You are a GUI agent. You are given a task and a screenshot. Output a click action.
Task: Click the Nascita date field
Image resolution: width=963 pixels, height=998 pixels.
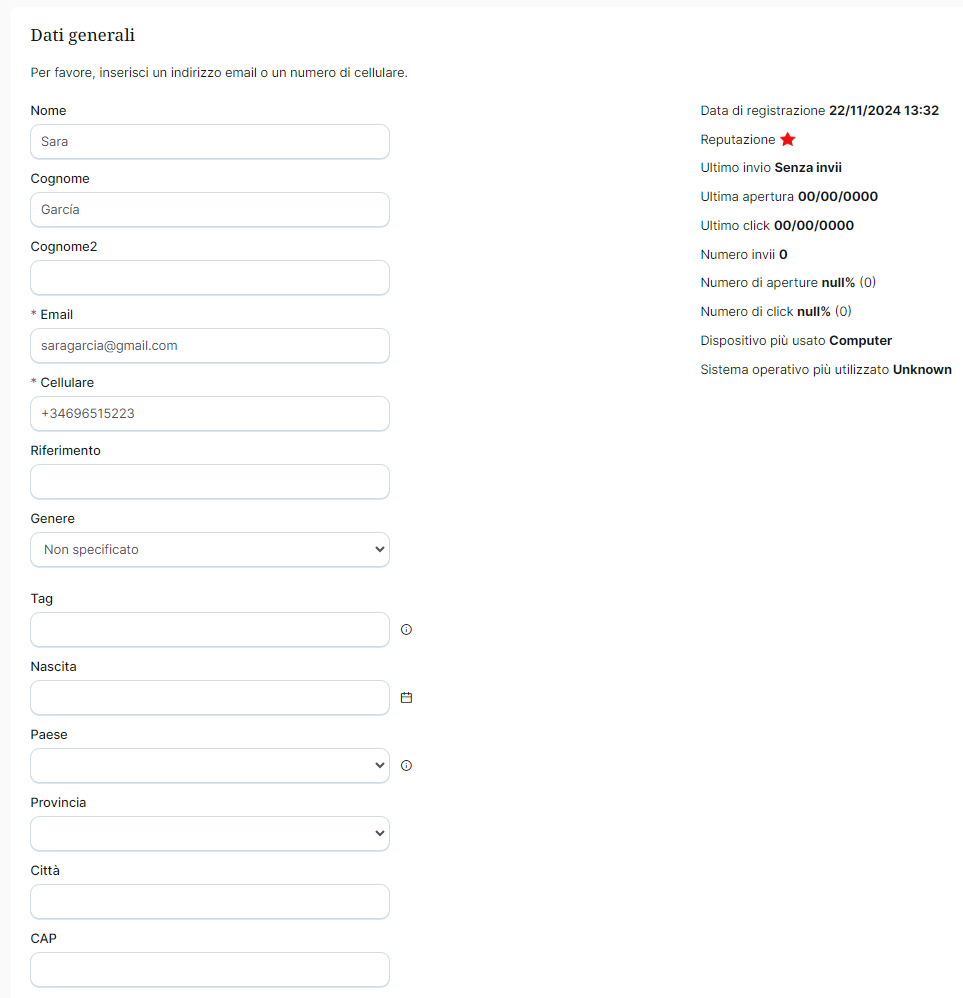[210, 698]
